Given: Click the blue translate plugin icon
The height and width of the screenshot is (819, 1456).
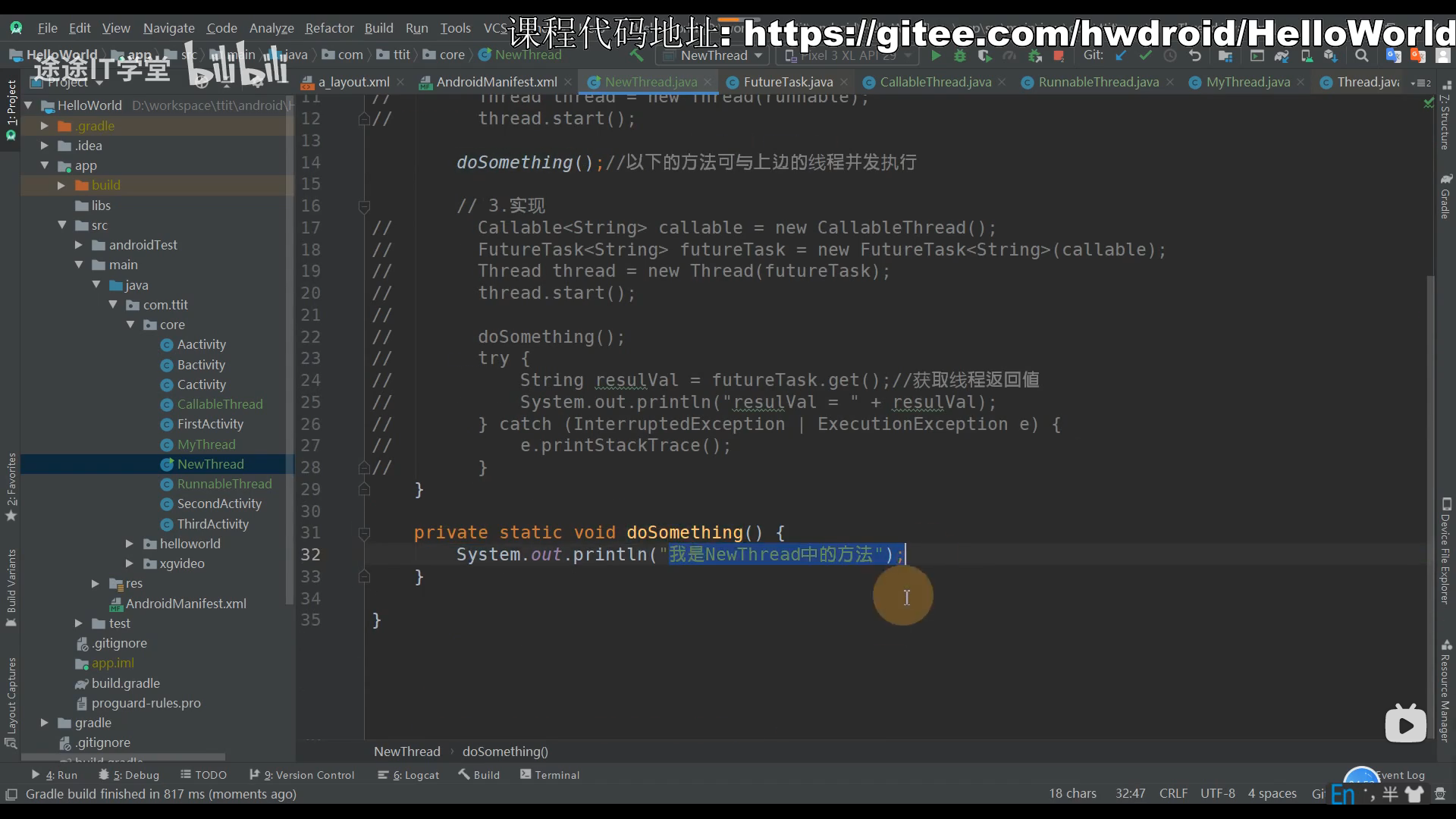Looking at the screenshot, I should coord(1393,55).
